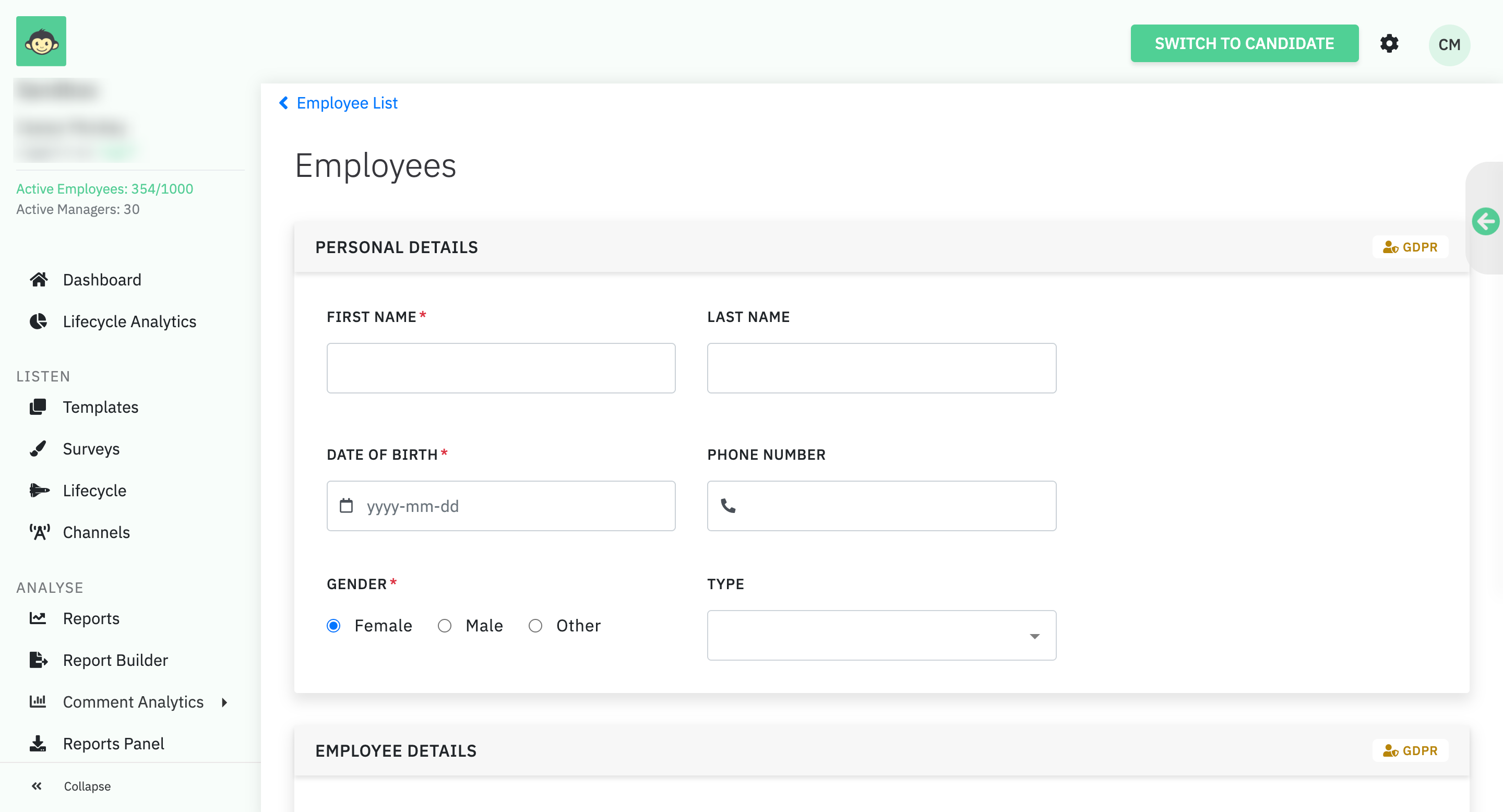The width and height of the screenshot is (1503, 812).
Task: Click the monkey logo icon
Action: (x=41, y=41)
